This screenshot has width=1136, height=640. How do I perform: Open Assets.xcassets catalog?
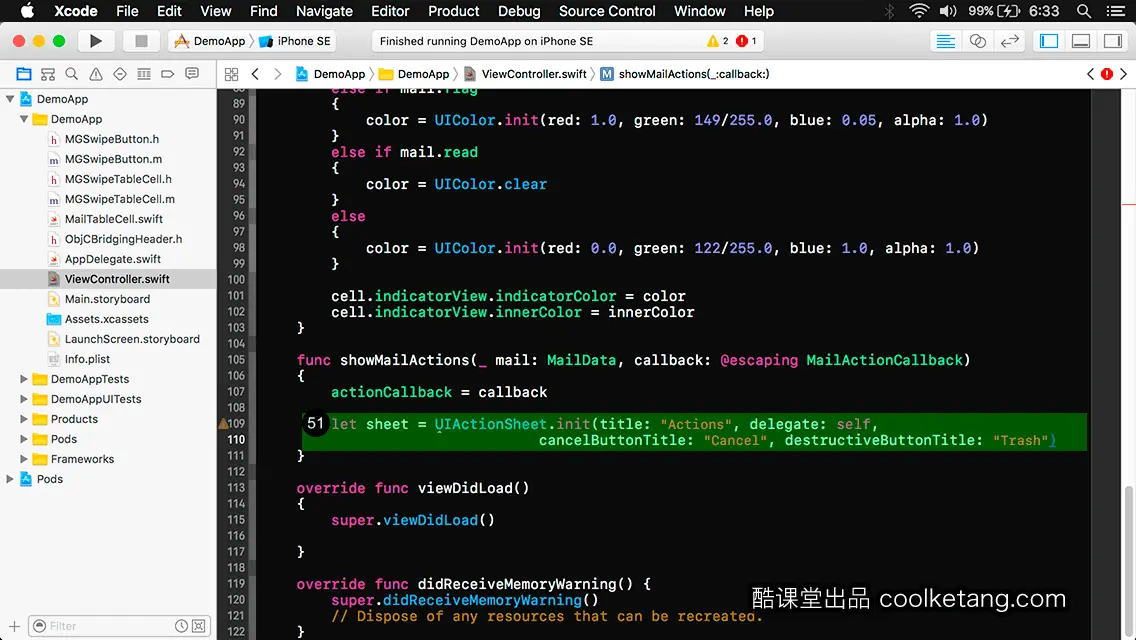(x=106, y=319)
